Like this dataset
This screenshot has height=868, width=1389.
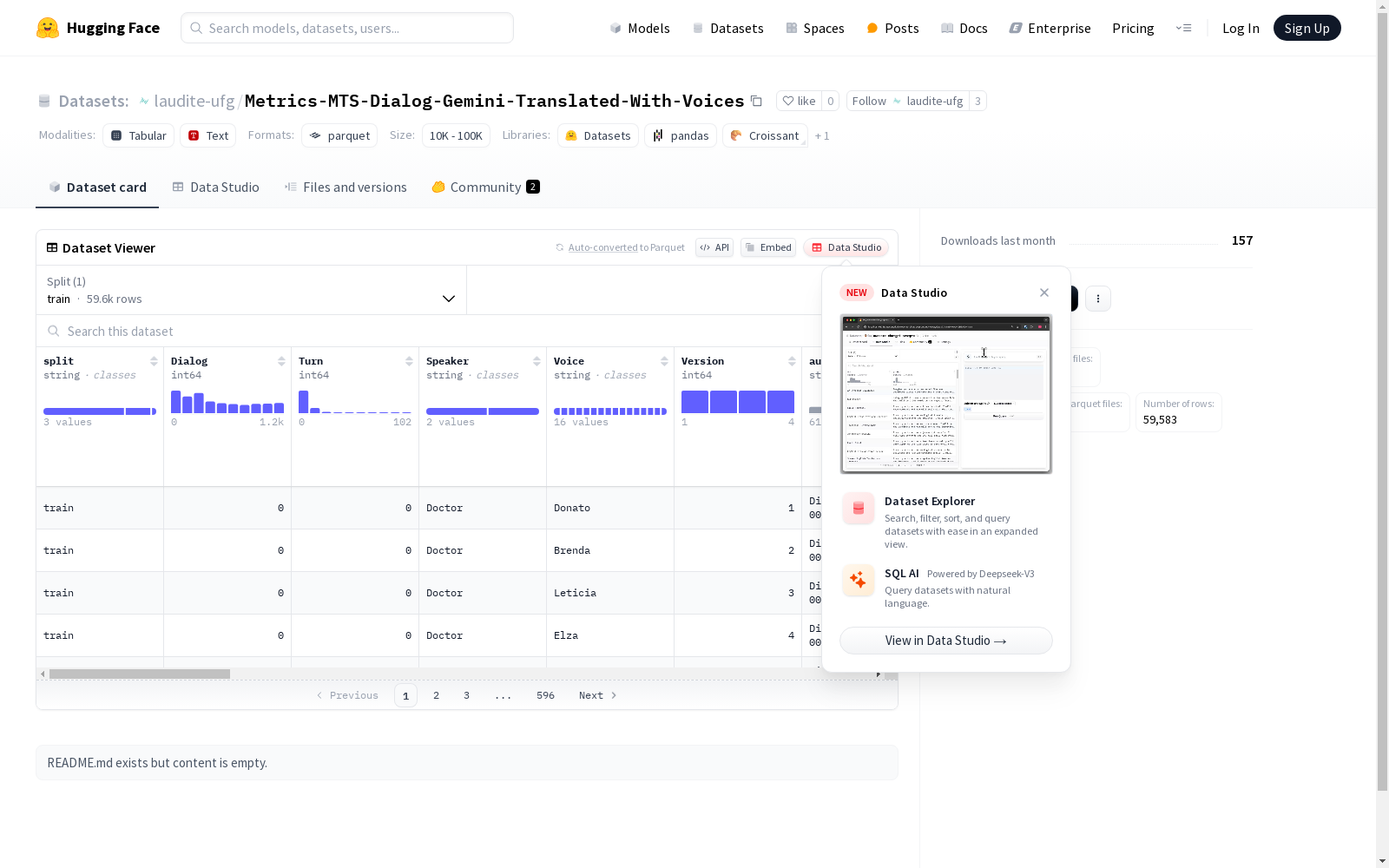pos(799,101)
